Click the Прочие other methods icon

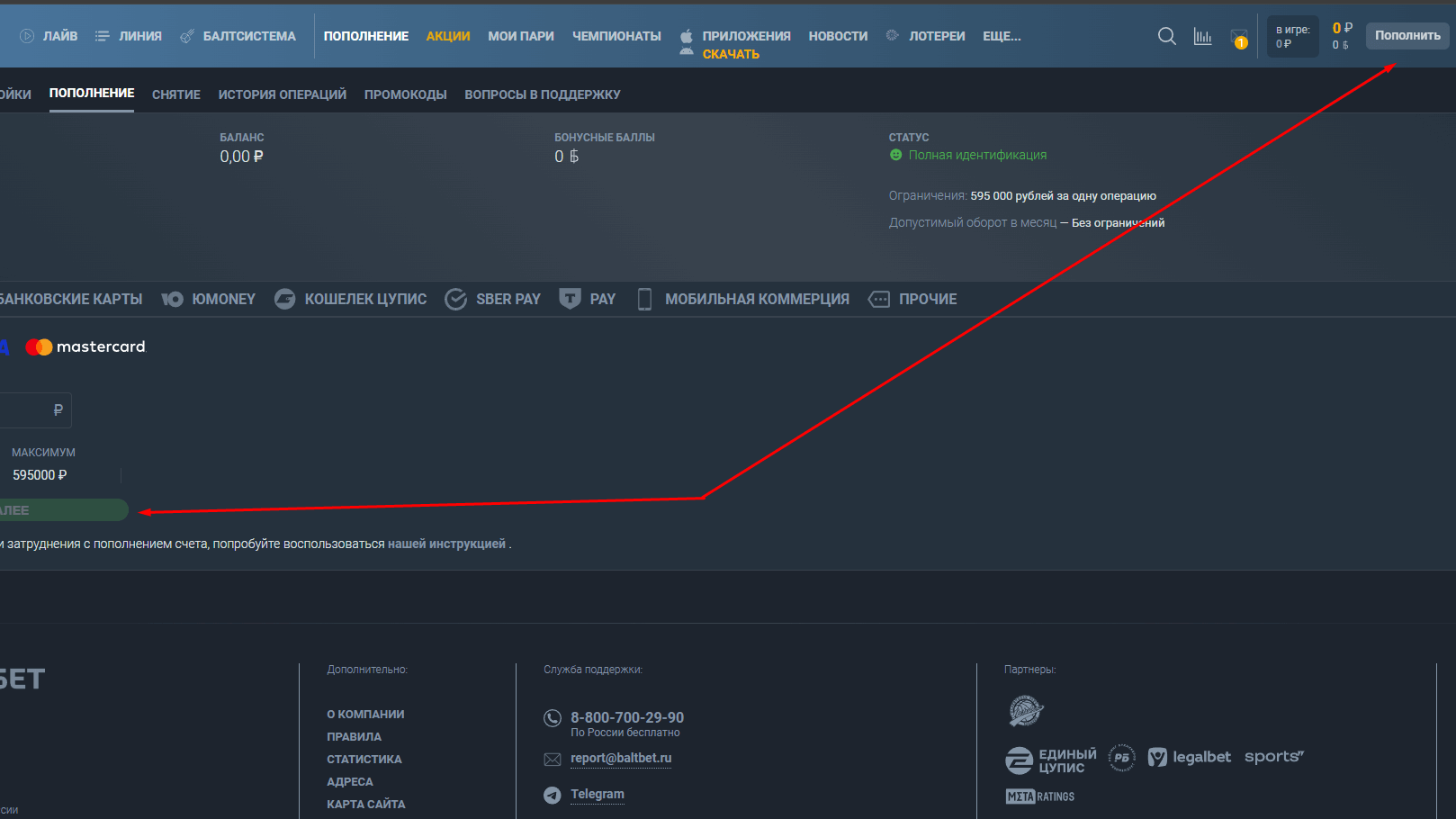click(x=879, y=299)
